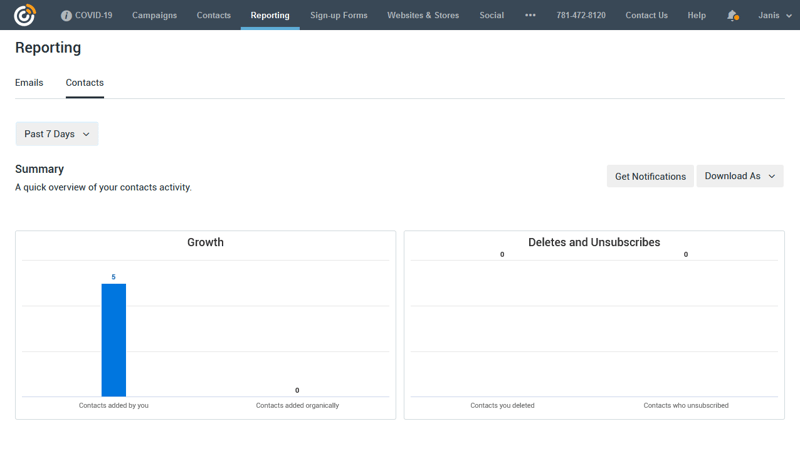Switch to the Emails tab
800x451 pixels.
pyautogui.click(x=29, y=83)
